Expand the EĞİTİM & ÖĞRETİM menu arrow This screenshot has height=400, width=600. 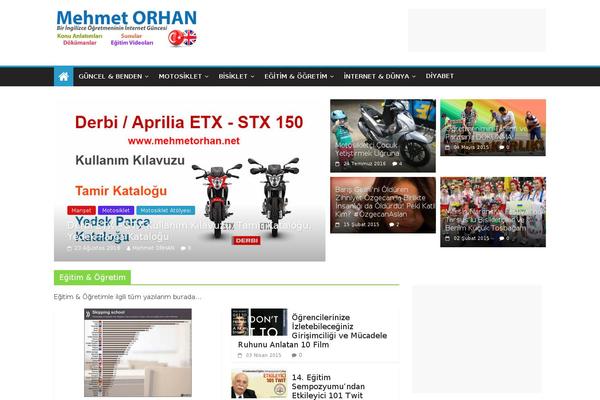[332, 77]
